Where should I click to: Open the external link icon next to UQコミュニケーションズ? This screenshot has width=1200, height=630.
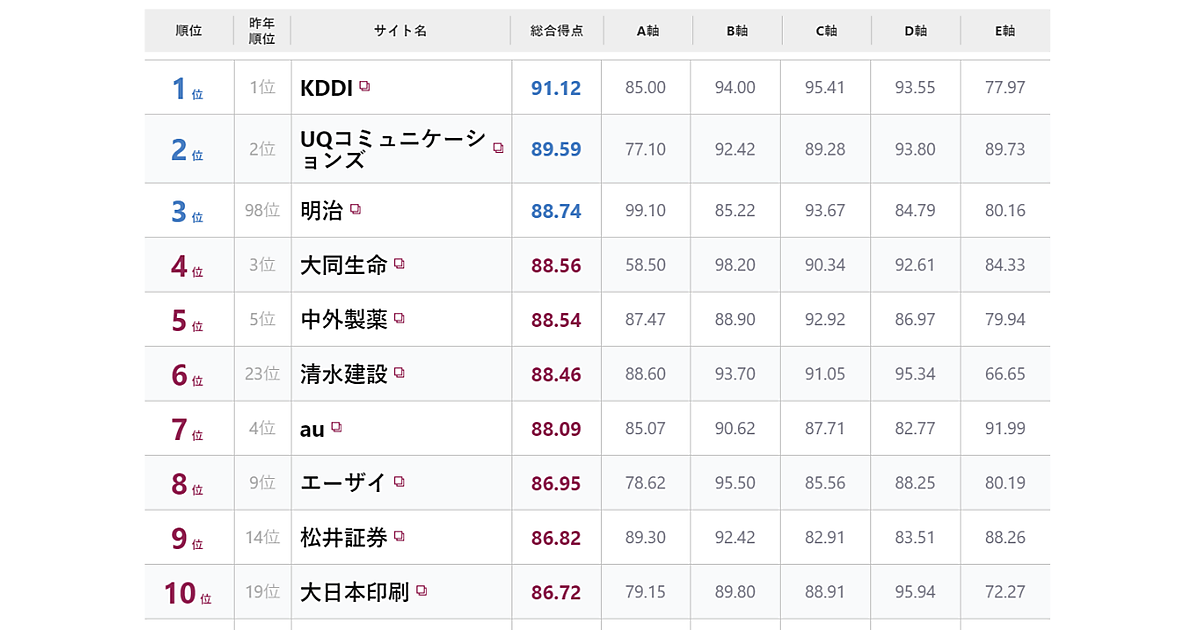pyautogui.click(x=498, y=148)
